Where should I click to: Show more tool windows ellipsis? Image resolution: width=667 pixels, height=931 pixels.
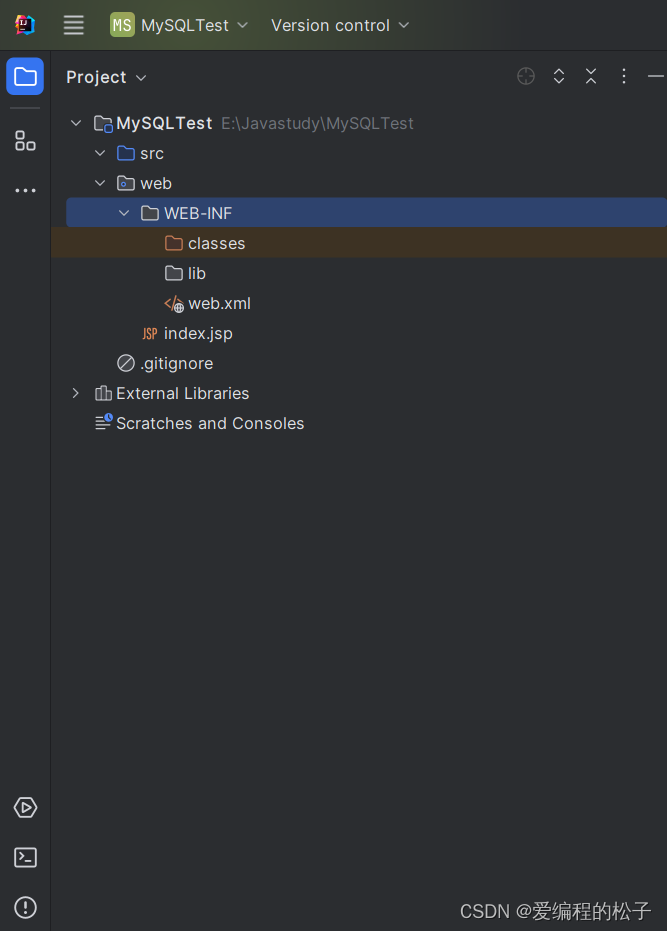(x=25, y=191)
